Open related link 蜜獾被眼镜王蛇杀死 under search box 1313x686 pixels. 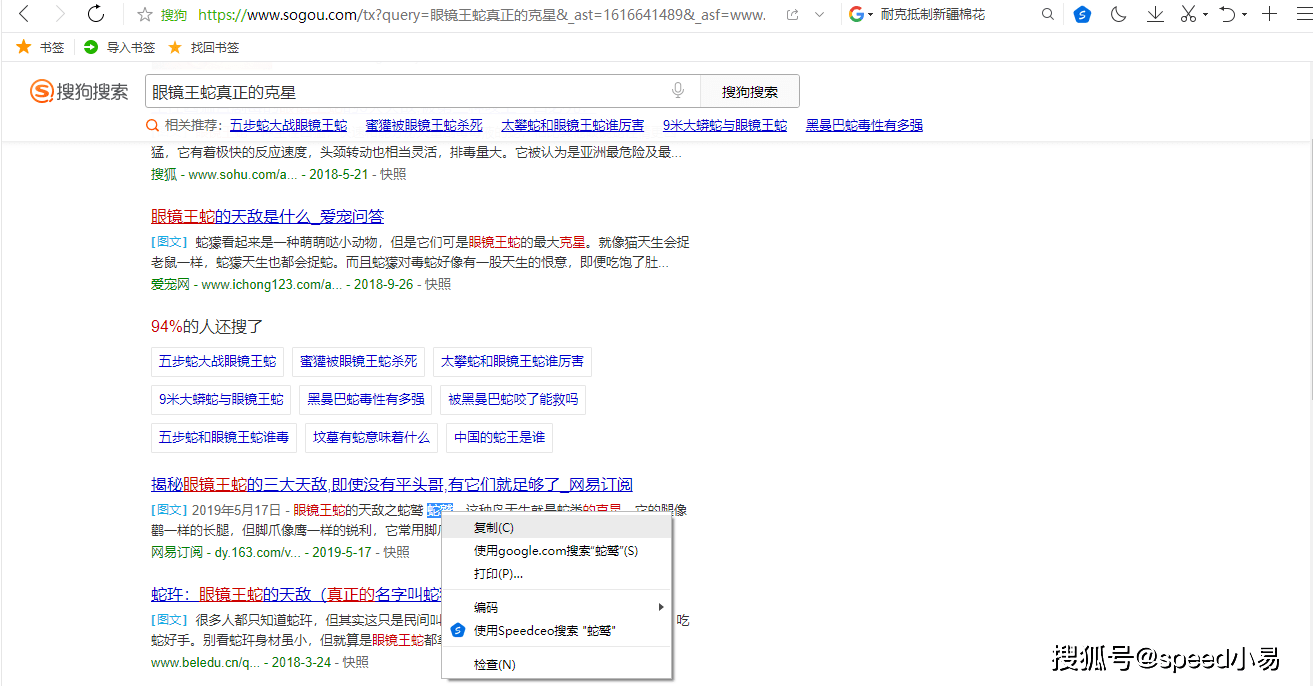point(424,125)
